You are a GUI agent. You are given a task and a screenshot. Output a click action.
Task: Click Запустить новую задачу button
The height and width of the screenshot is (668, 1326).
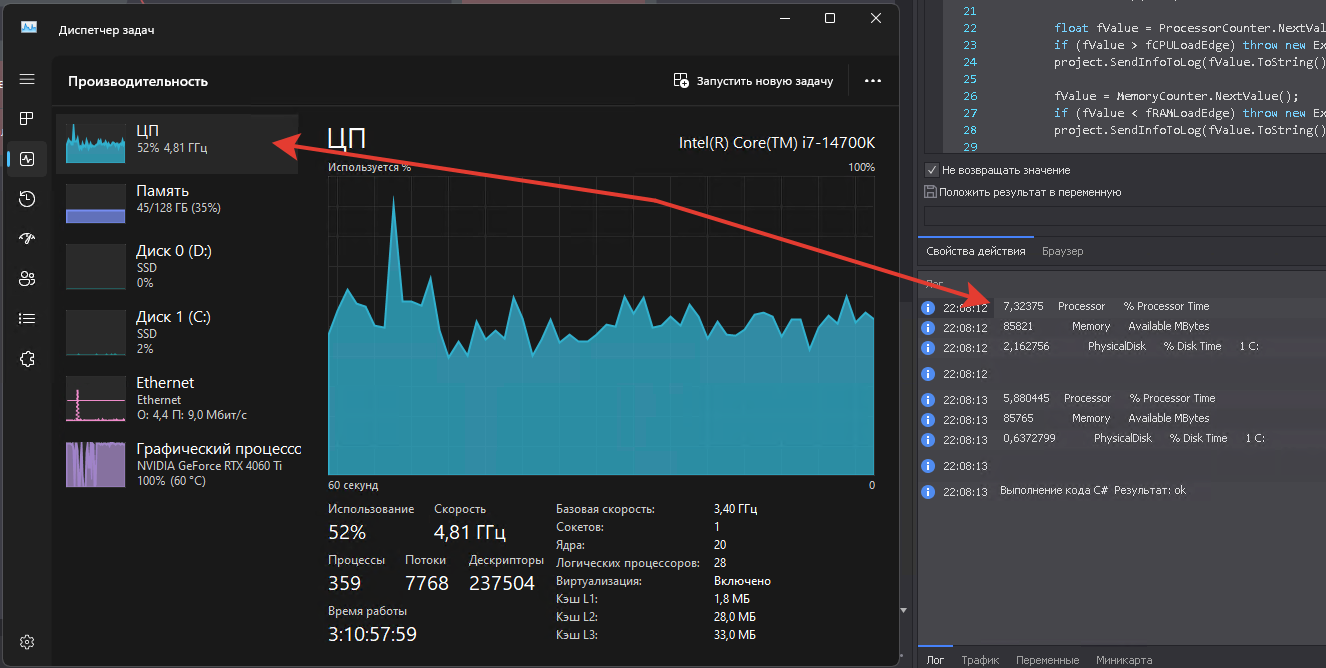[753, 81]
